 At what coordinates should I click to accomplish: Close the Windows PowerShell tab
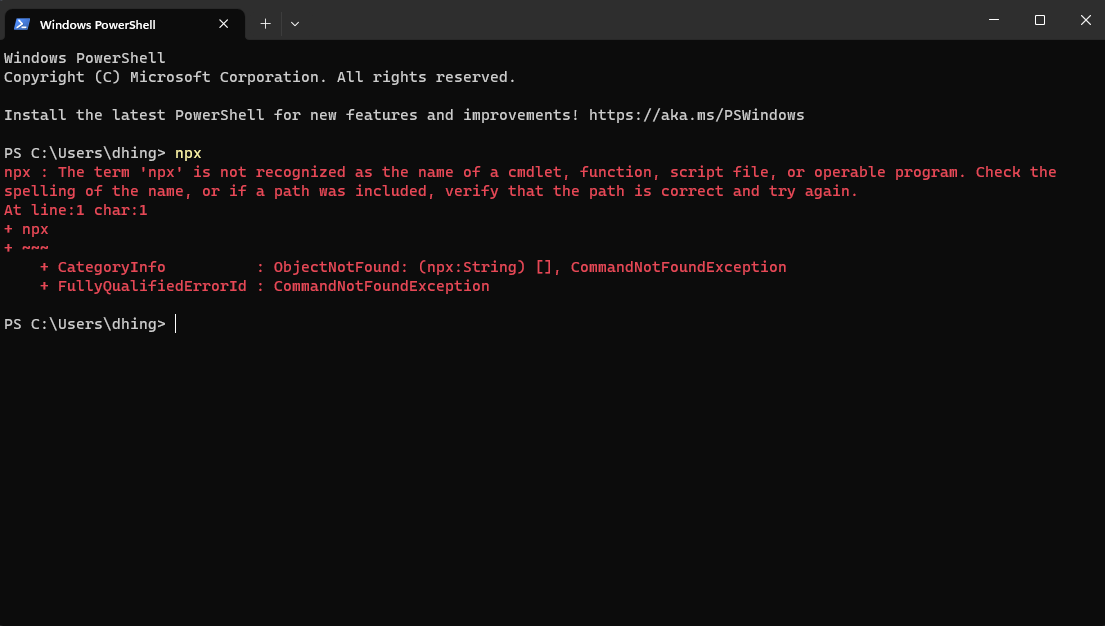coord(224,23)
